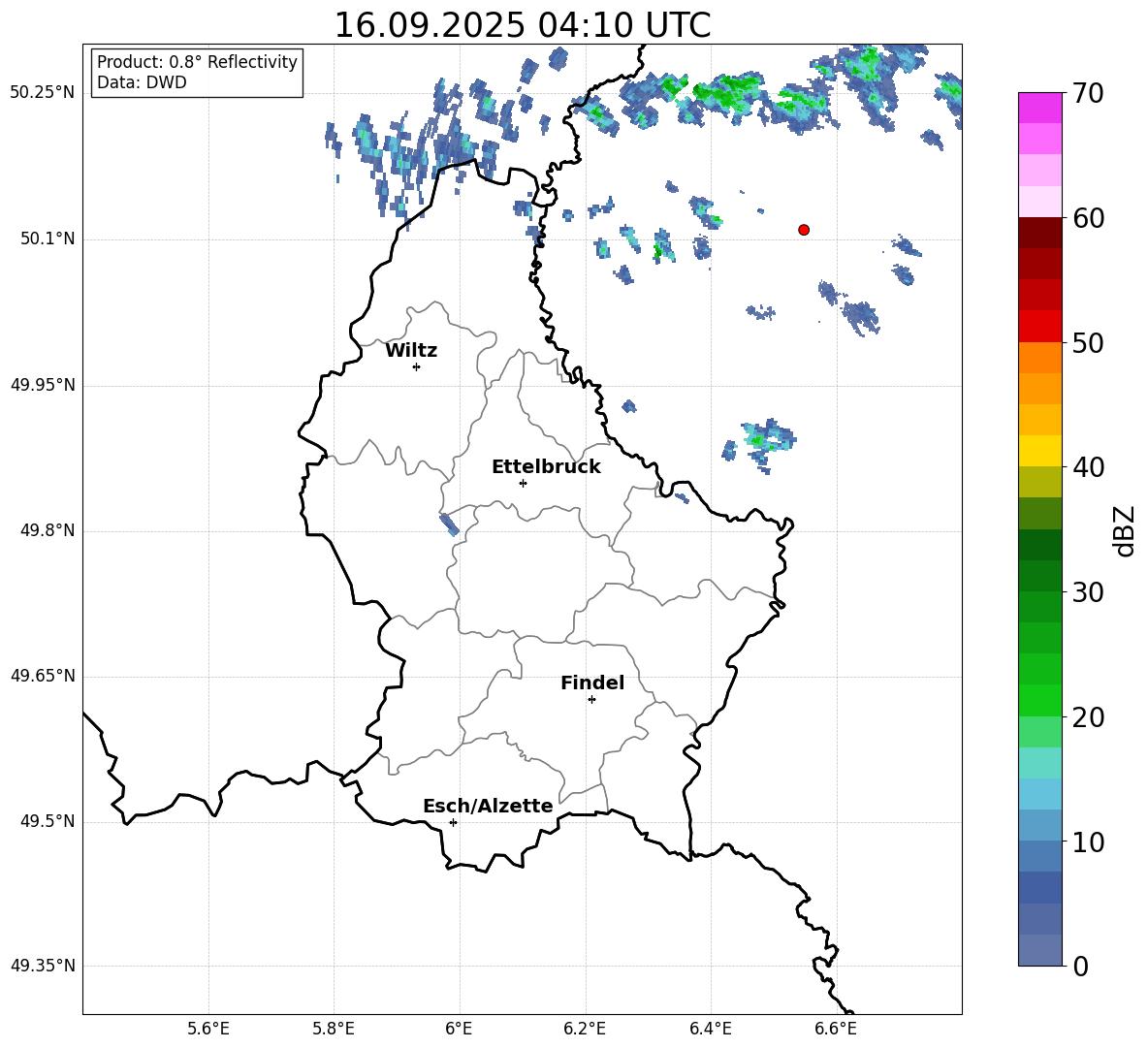Pick the magenta top segment of the colorbar

click(1040, 108)
